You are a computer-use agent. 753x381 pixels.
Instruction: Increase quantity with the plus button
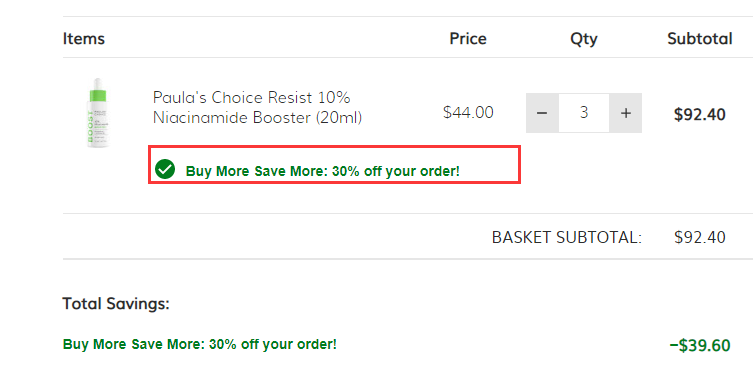[x=626, y=113]
